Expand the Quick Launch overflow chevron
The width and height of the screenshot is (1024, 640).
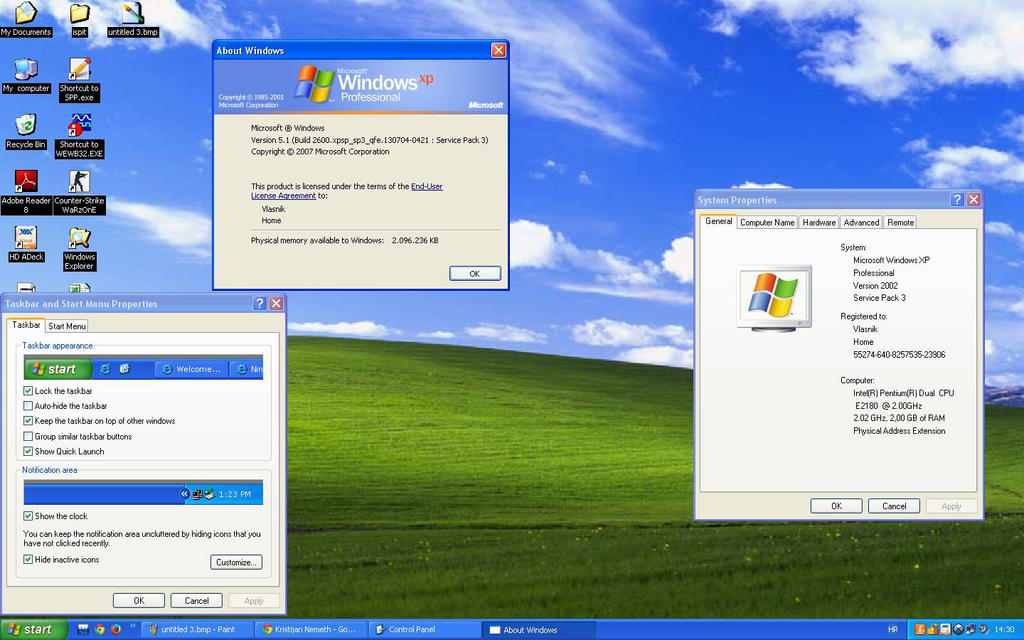point(133,626)
